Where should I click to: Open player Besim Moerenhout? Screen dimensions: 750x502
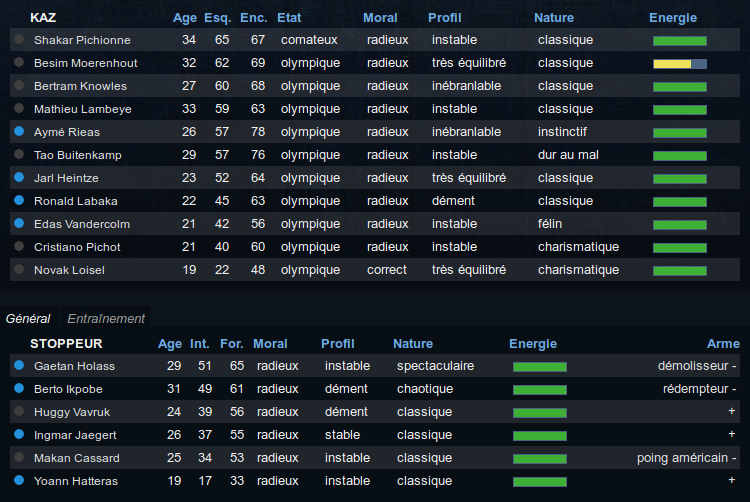86,63
